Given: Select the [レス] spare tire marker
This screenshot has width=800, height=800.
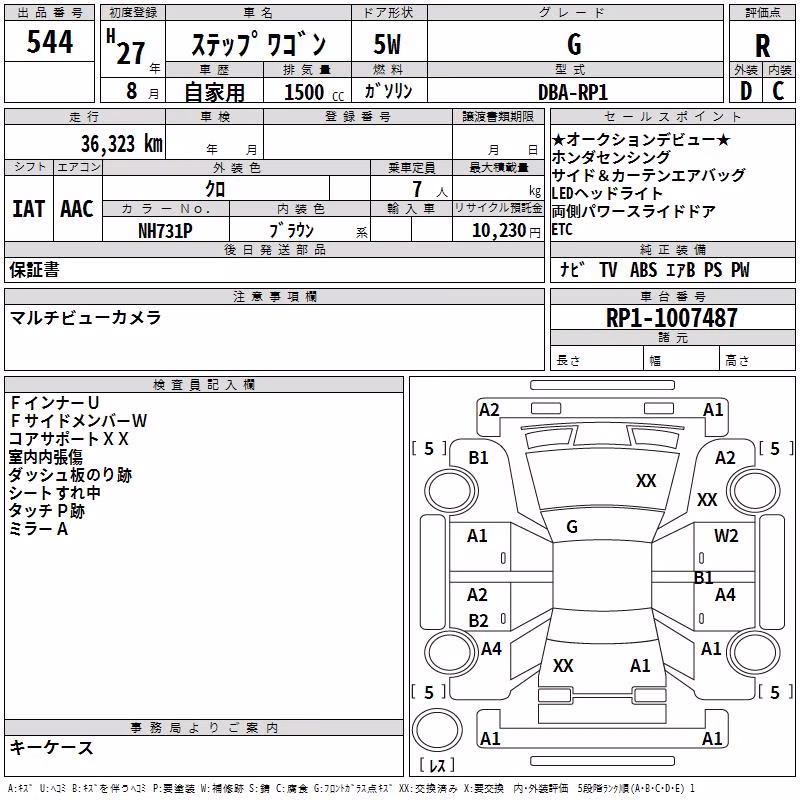Looking at the screenshot, I should pos(437,764).
